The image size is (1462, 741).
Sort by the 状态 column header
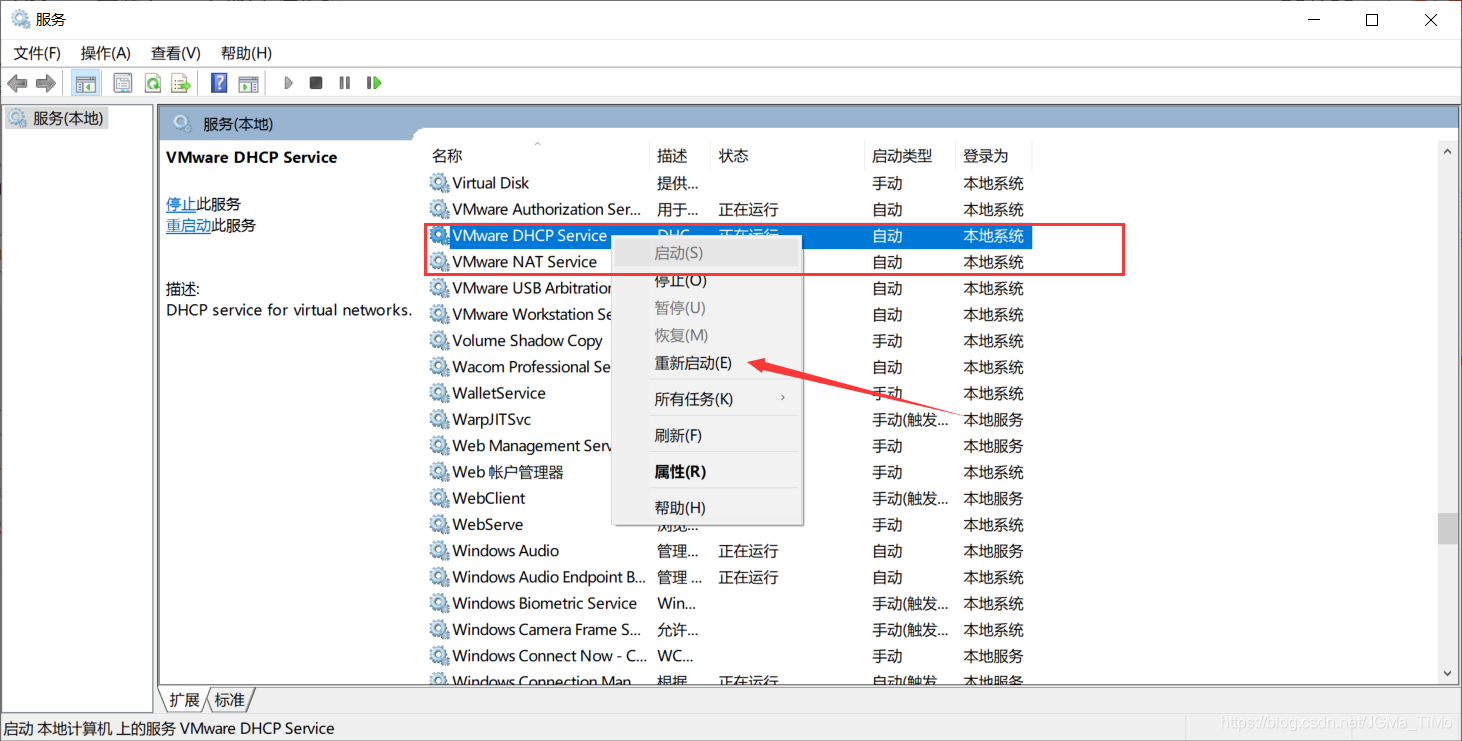point(787,156)
